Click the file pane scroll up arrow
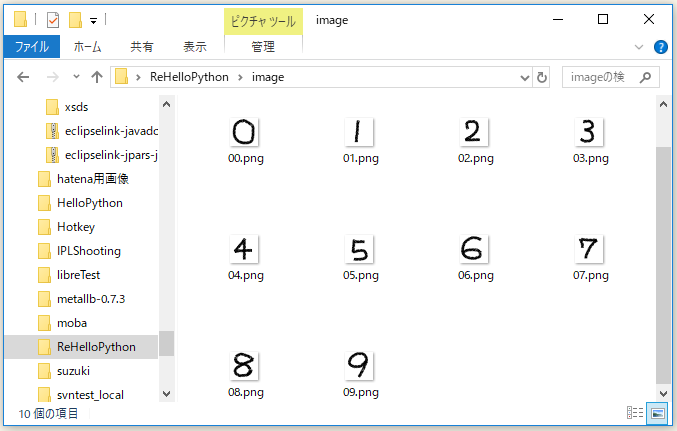Screen dimensions: 677x431 [x=663, y=104]
